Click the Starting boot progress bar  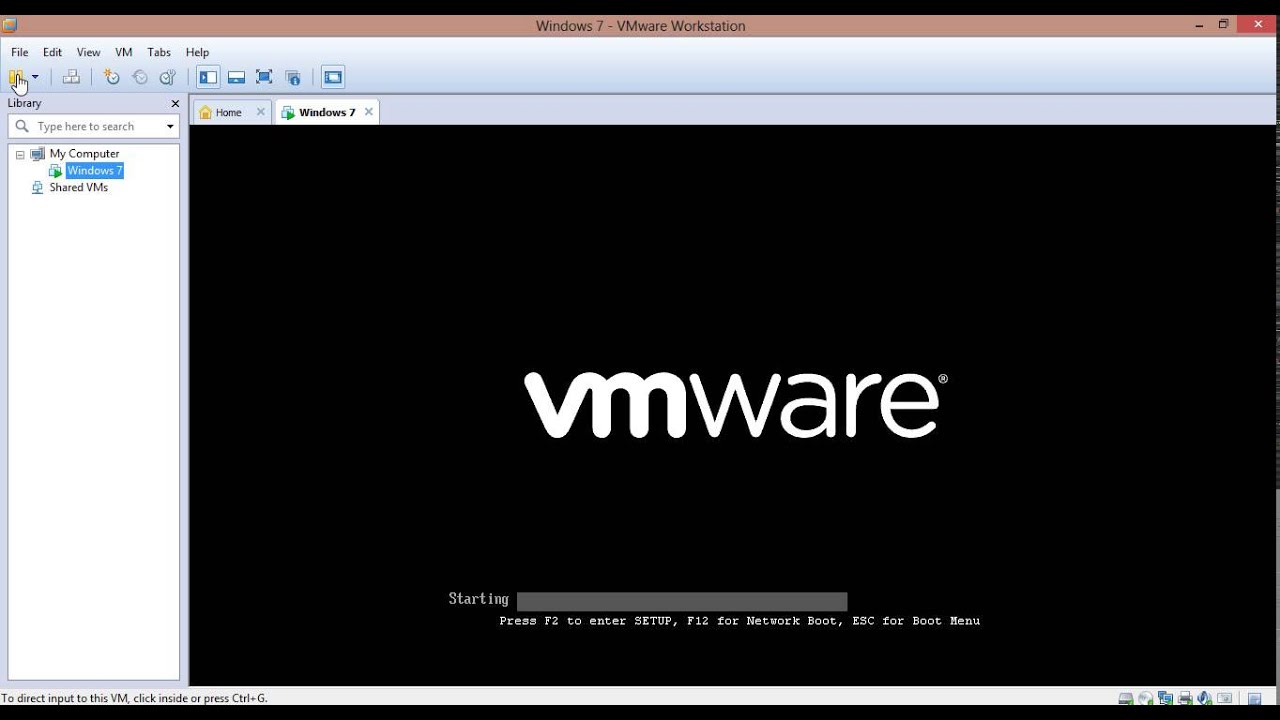pos(682,601)
